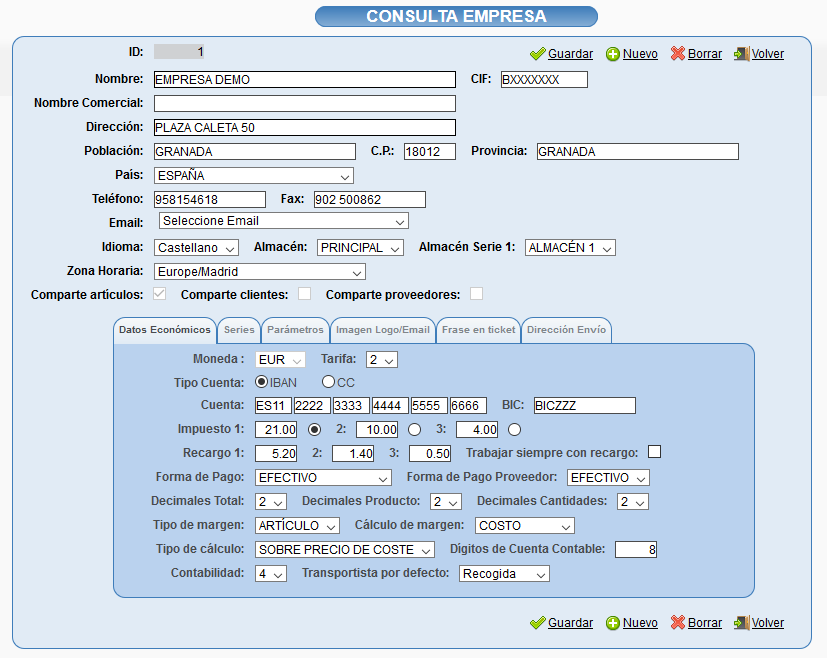
Task: Open the Tipo de cálculo dropdown
Action: [344, 550]
